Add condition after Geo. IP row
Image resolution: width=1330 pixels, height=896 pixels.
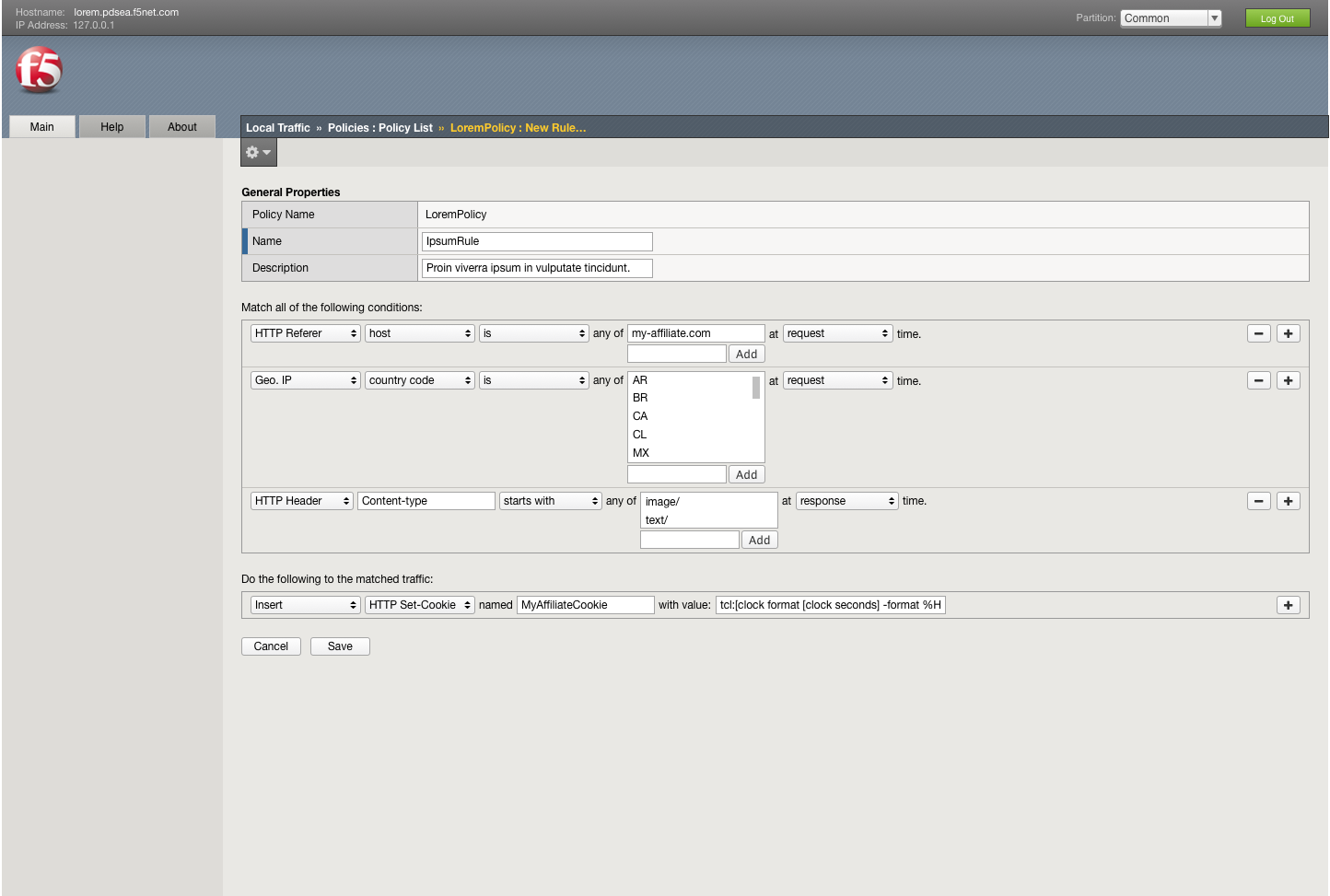pos(1289,380)
